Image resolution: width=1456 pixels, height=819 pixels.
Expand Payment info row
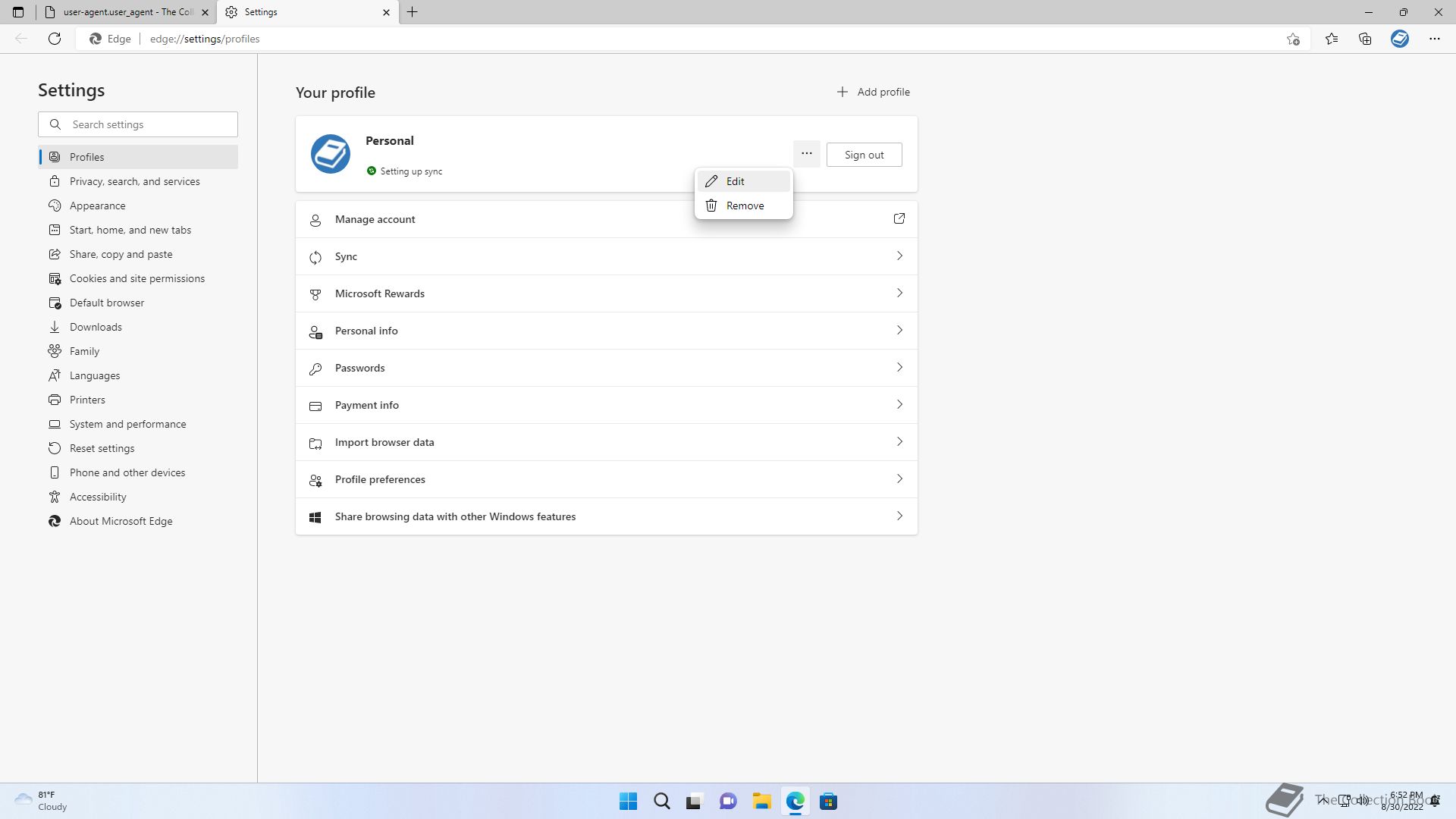(x=607, y=405)
